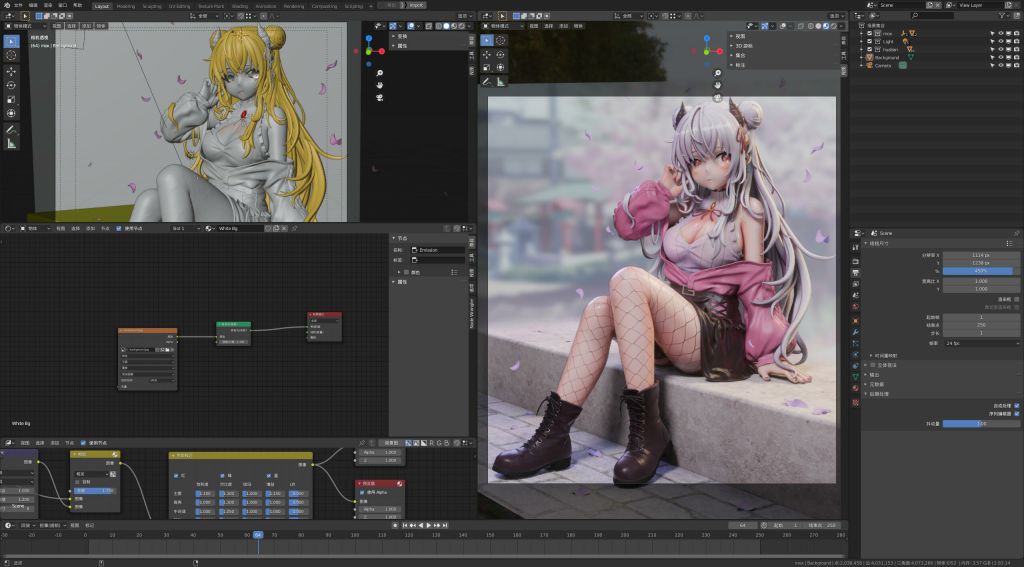Uncheck the Light collection checkbox in outliner
Image resolution: width=1024 pixels, height=567 pixels.
(869, 41)
